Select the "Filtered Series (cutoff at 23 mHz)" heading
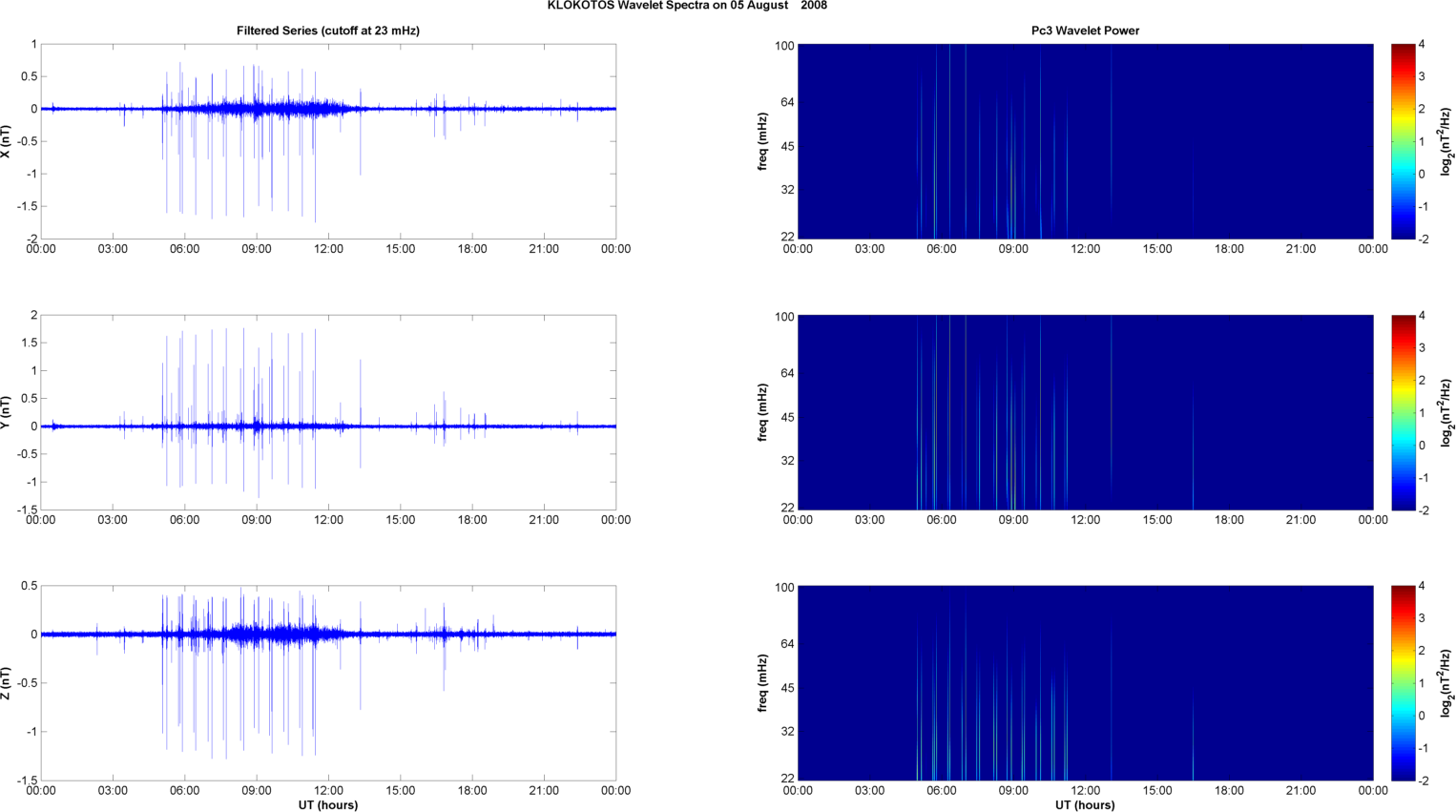Screen dimensions: 1456x812 (x=328, y=31)
